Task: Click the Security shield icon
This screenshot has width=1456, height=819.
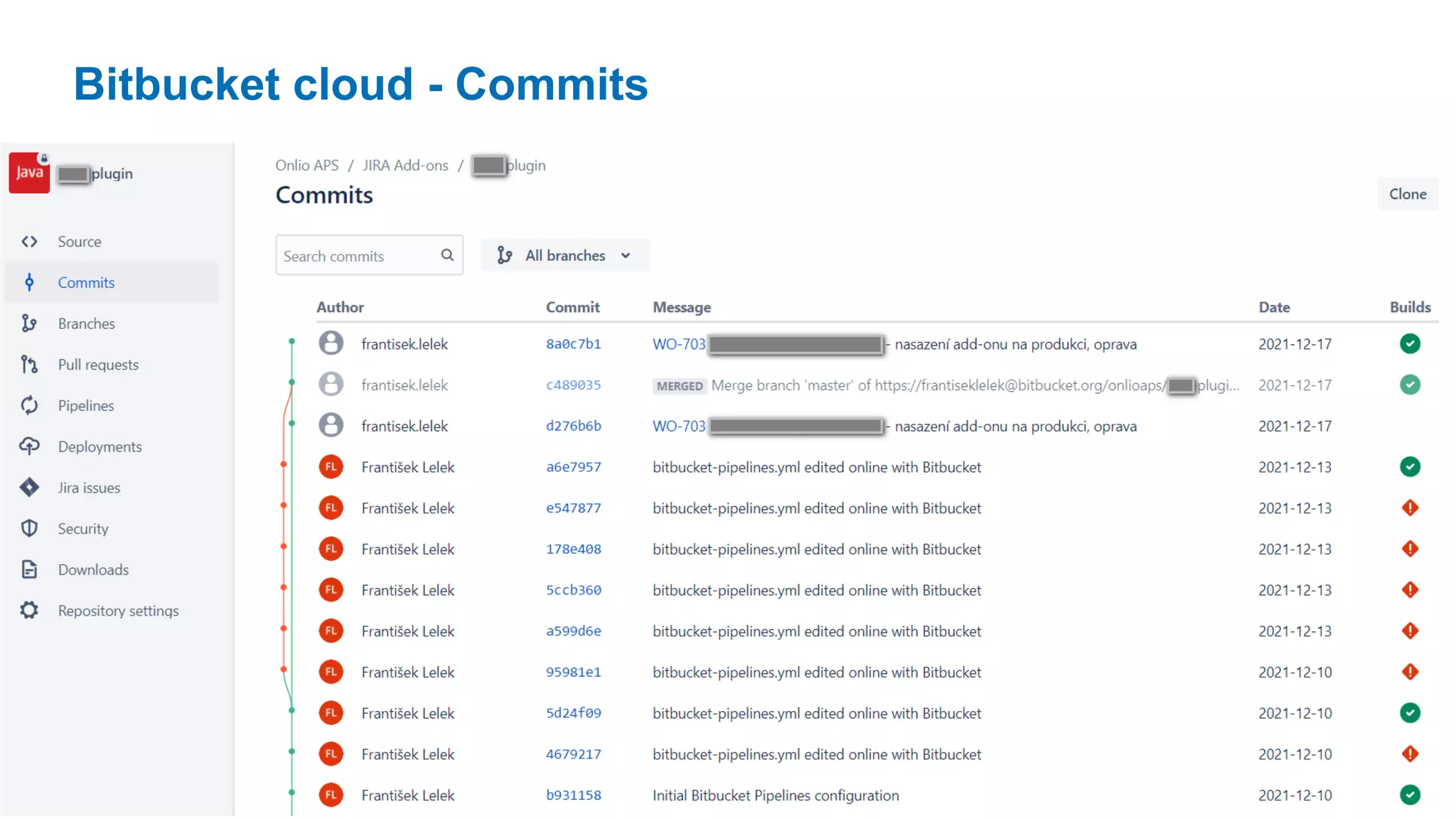Action: click(29, 528)
